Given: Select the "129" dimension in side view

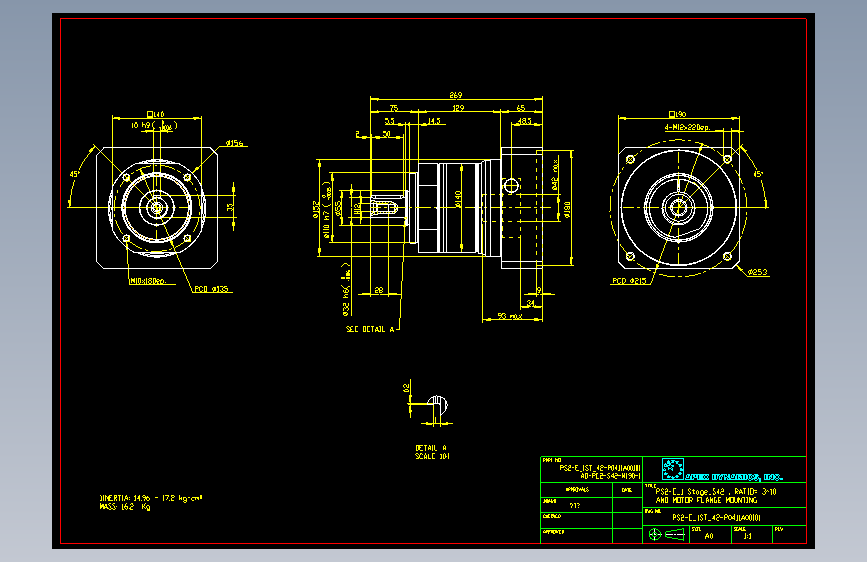Looking at the screenshot, I should pos(458,108).
